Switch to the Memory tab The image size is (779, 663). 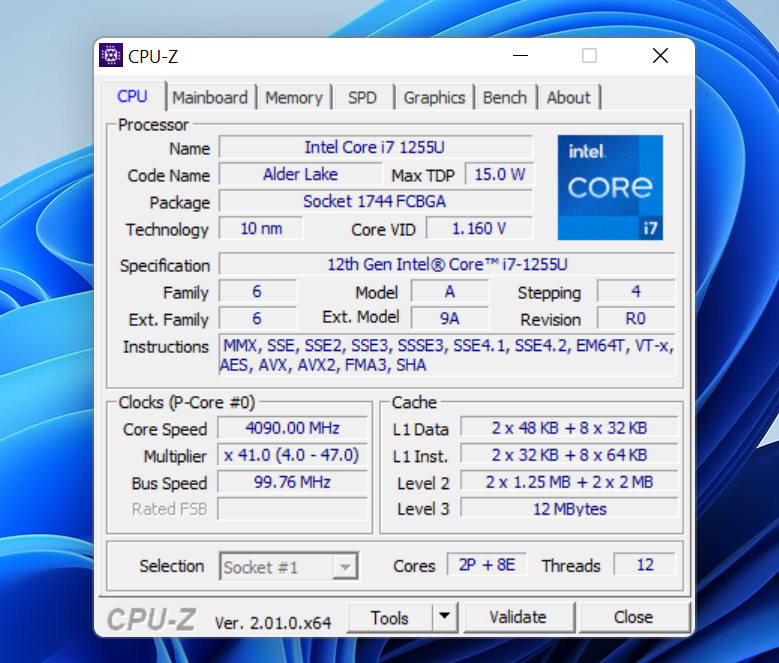(x=294, y=97)
